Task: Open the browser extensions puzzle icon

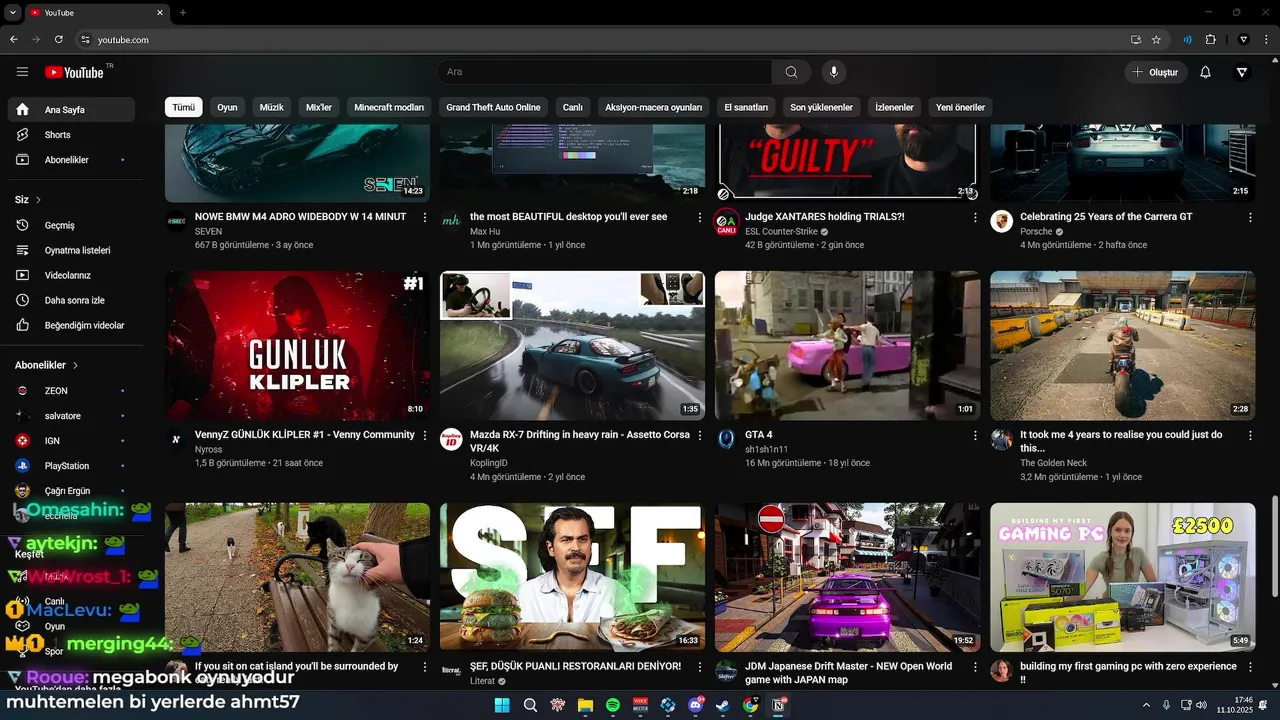Action: click(x=1210, y=40)
